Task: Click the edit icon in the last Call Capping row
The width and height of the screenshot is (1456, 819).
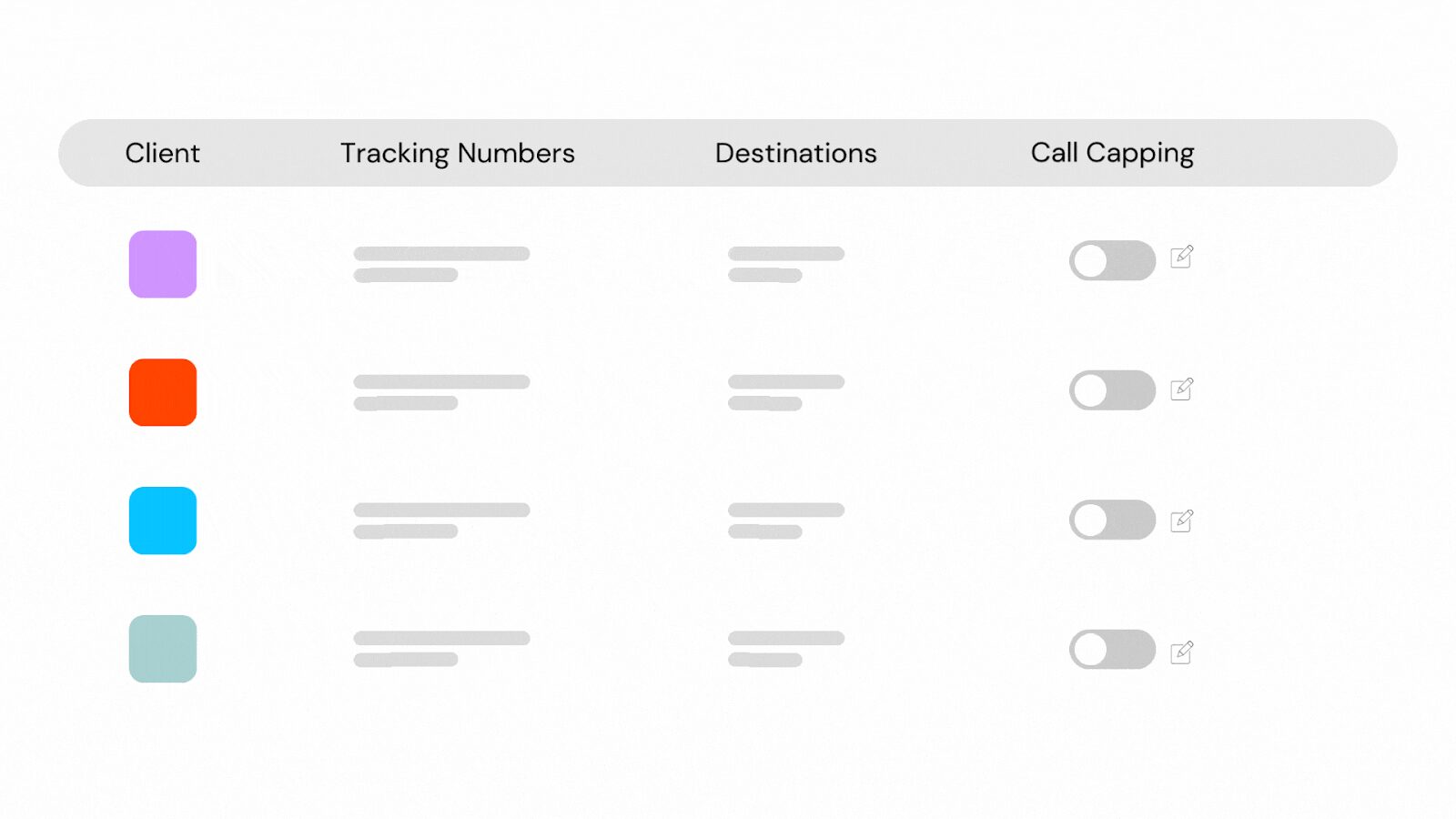Action: (x=1182, y=650)
